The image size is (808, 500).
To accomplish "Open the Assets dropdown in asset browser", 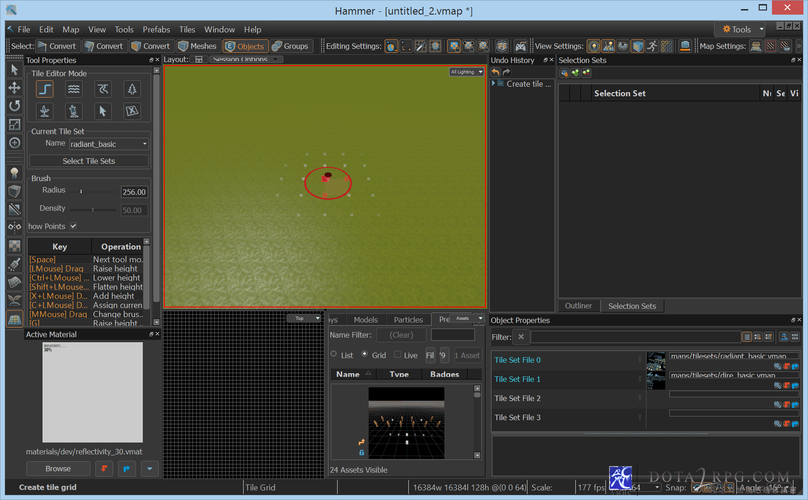I will (466, 318).
